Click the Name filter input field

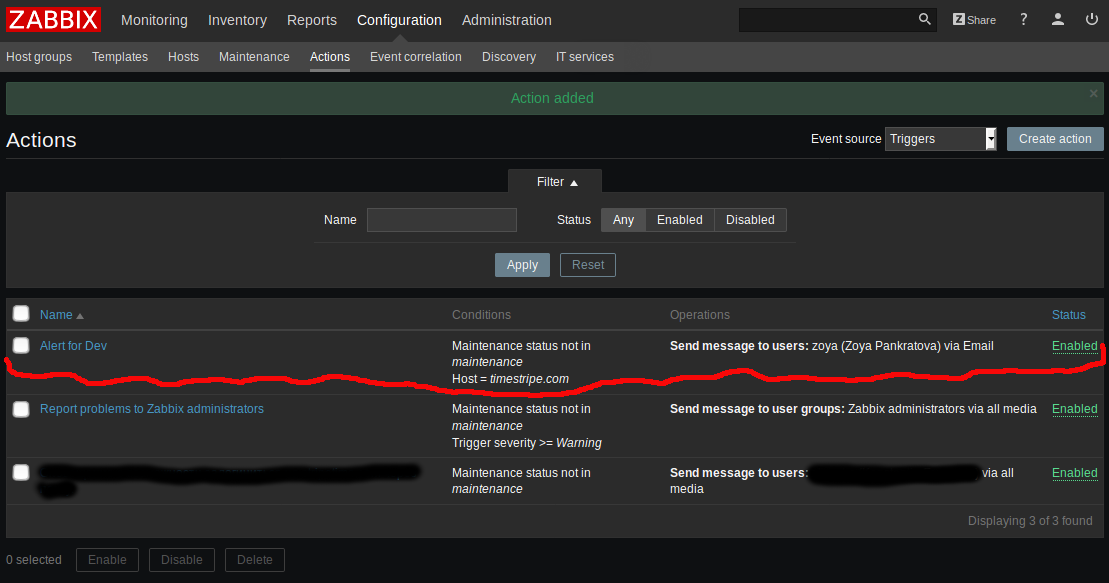(441, 220)
